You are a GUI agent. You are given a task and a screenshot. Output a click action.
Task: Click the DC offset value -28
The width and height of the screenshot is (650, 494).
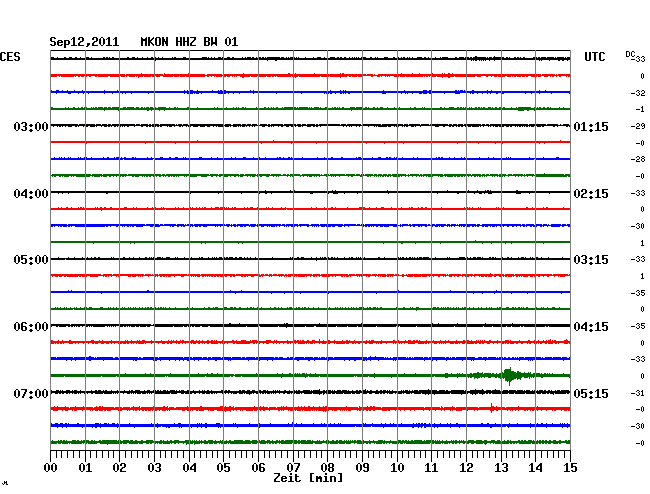638,159
